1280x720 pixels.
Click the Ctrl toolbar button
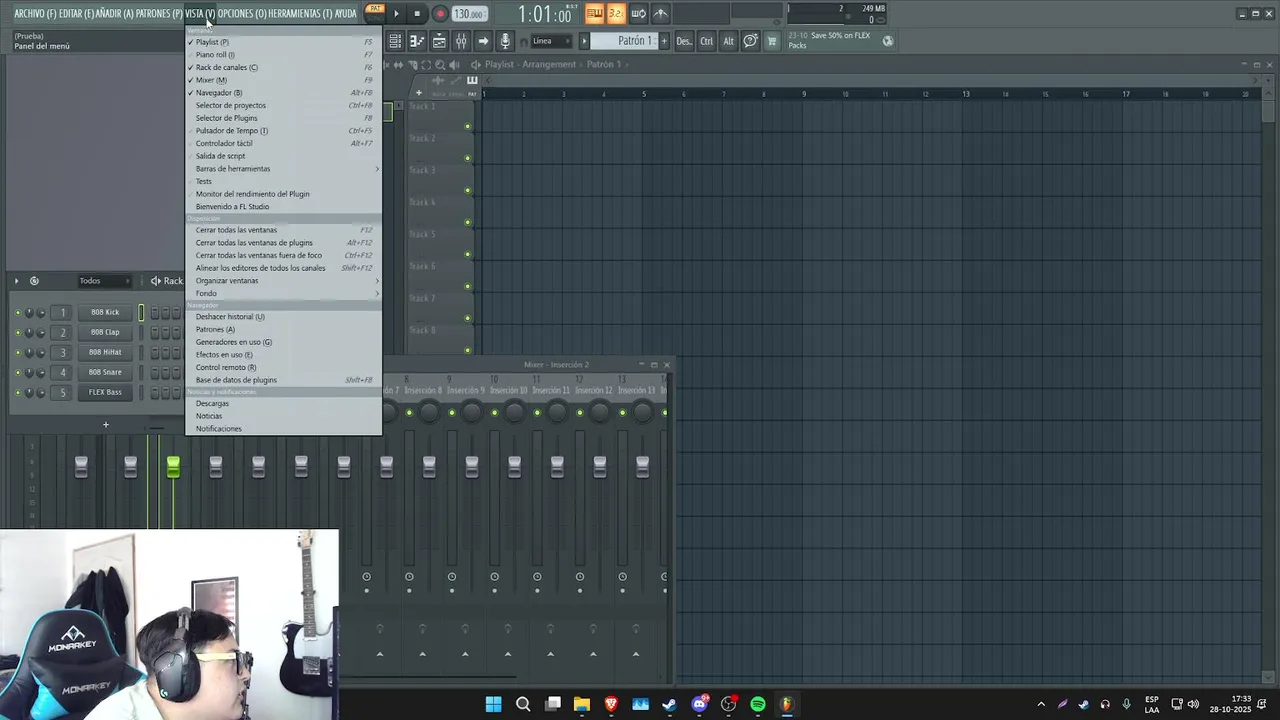(707, 41)
